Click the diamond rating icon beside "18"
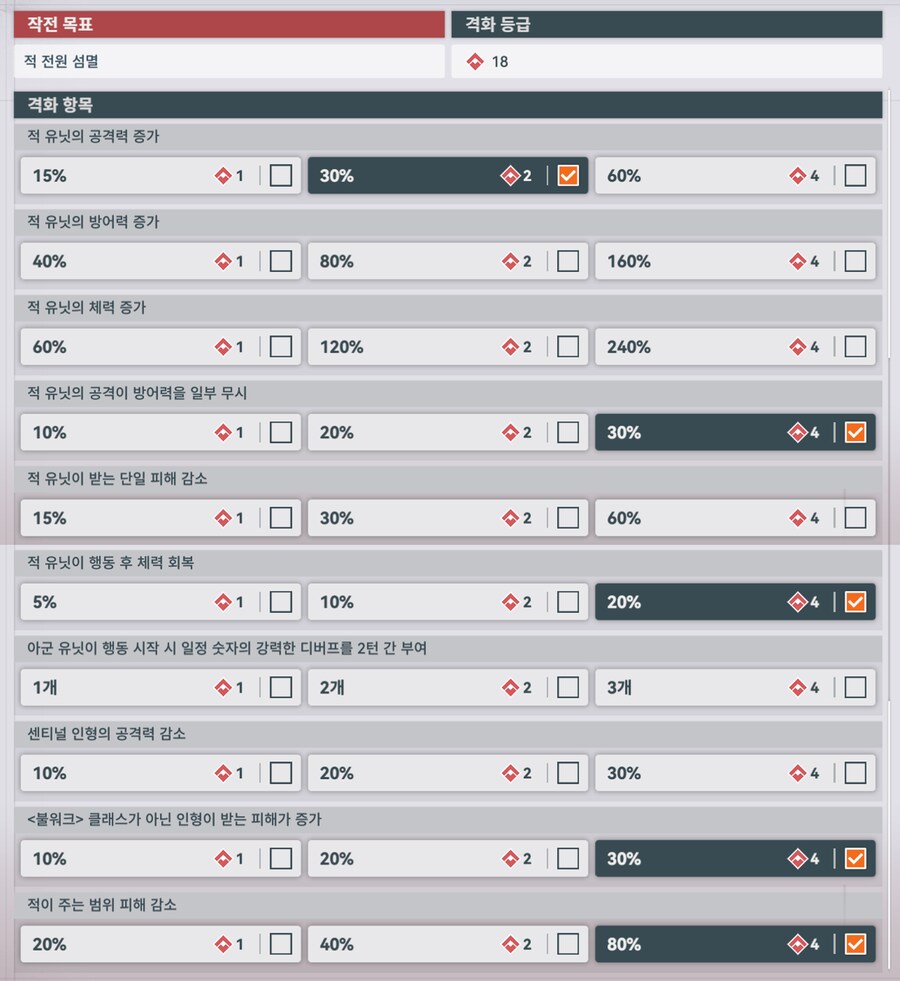Image resolution: width=900 pixels, height=981 pixels. click(x=474, y=61)
